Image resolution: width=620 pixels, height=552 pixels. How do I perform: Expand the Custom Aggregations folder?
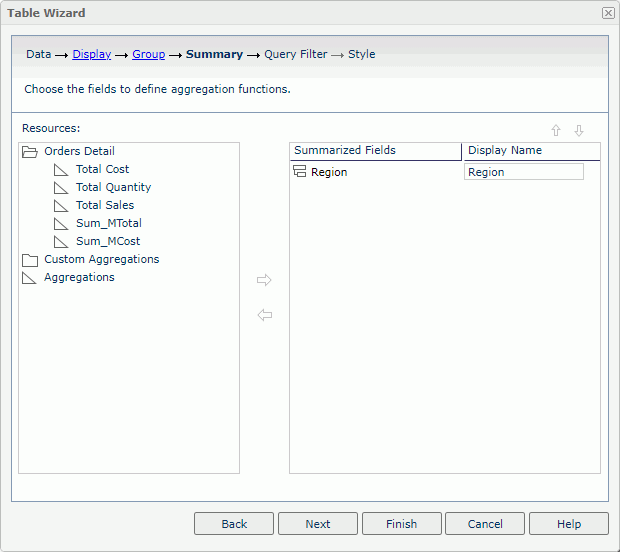pos(30,260)
